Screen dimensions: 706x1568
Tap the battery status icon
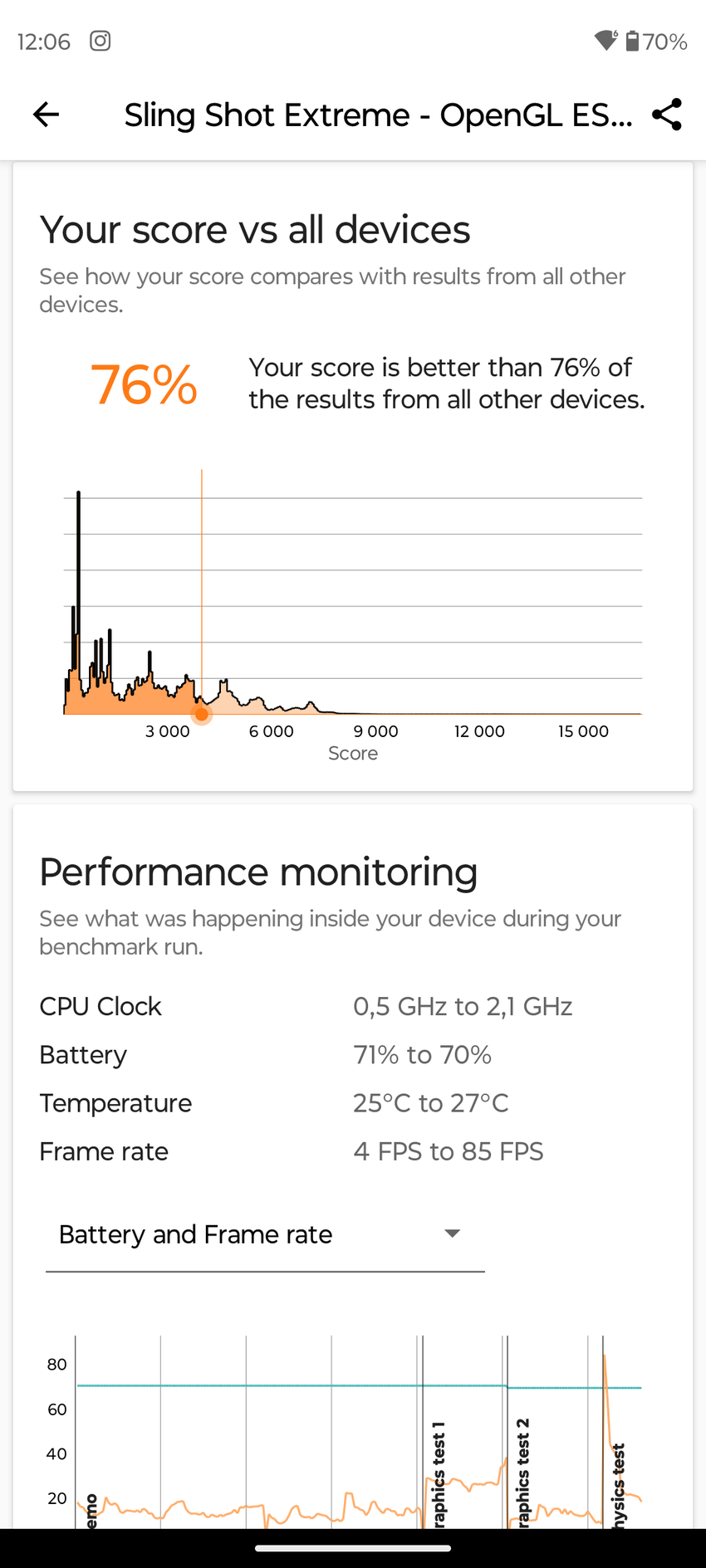[633, 41]
